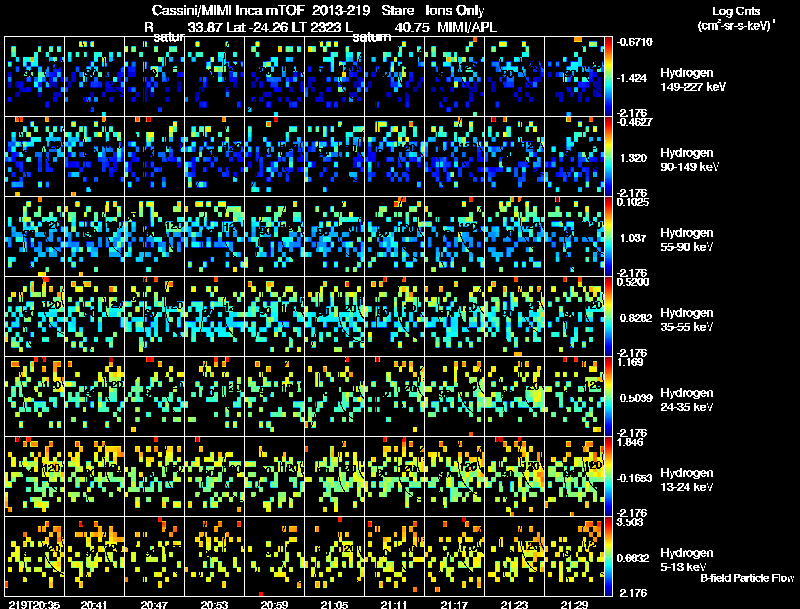Open the Hydrogen 24-35 keV panel at 20:53
The width and height of the screenshot is (800, 609).
[x=214, y=396]
